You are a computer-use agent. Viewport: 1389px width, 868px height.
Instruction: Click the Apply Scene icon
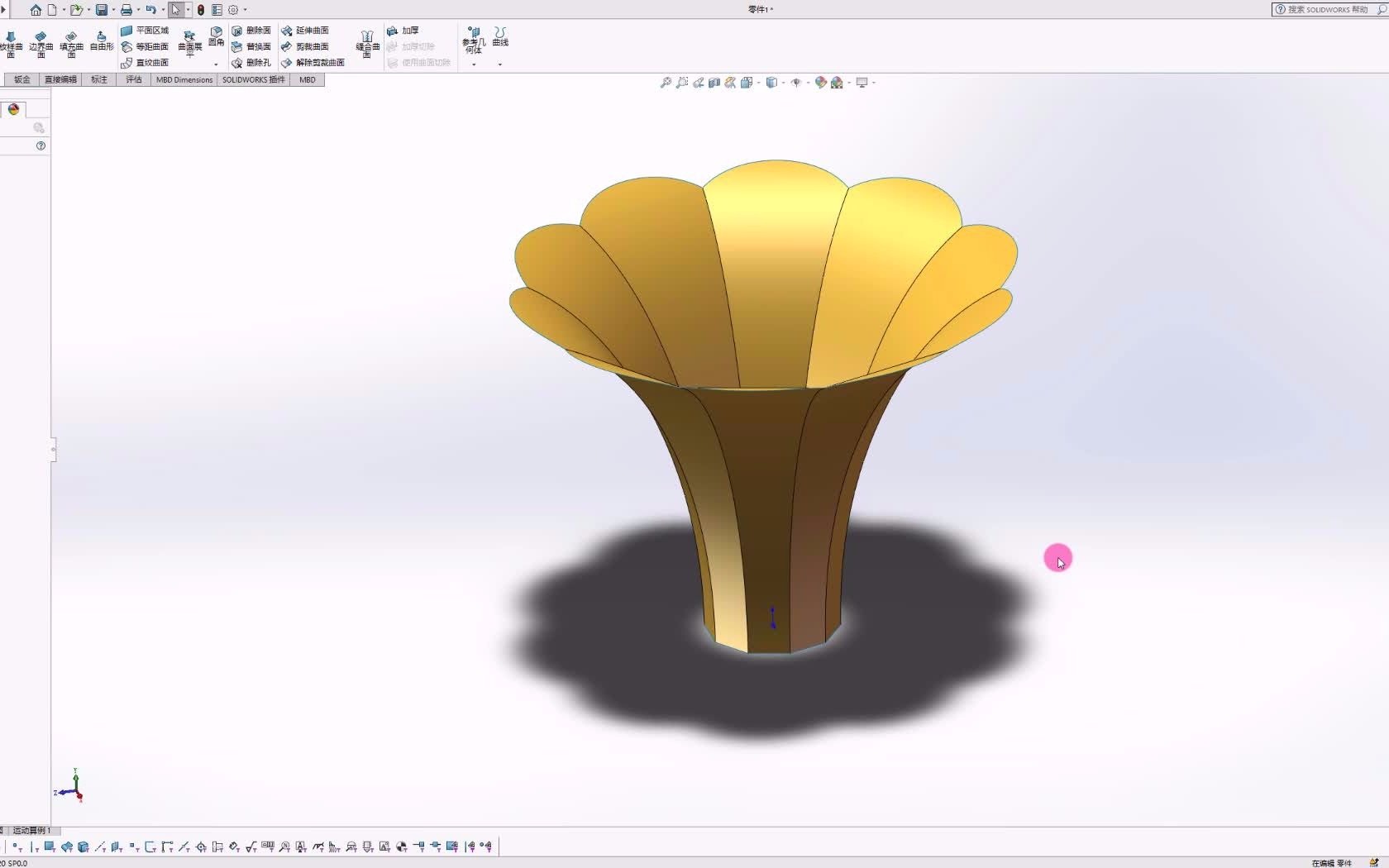[x=837, y=83]
